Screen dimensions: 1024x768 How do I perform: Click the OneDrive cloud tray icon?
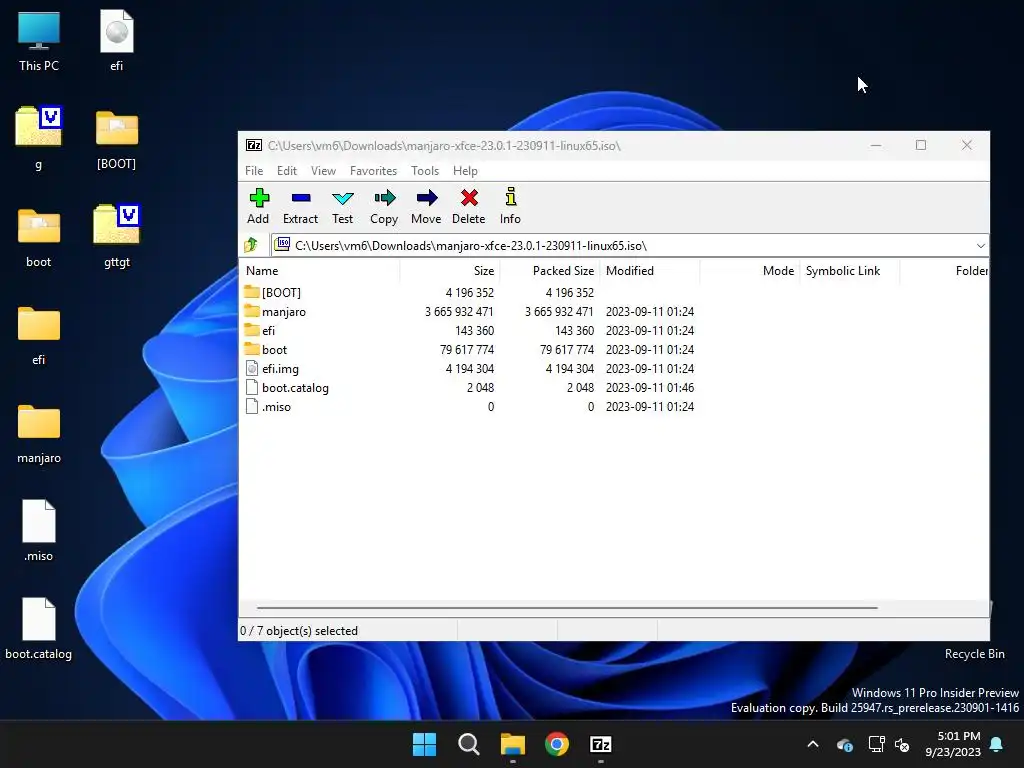tap(844, 744)
